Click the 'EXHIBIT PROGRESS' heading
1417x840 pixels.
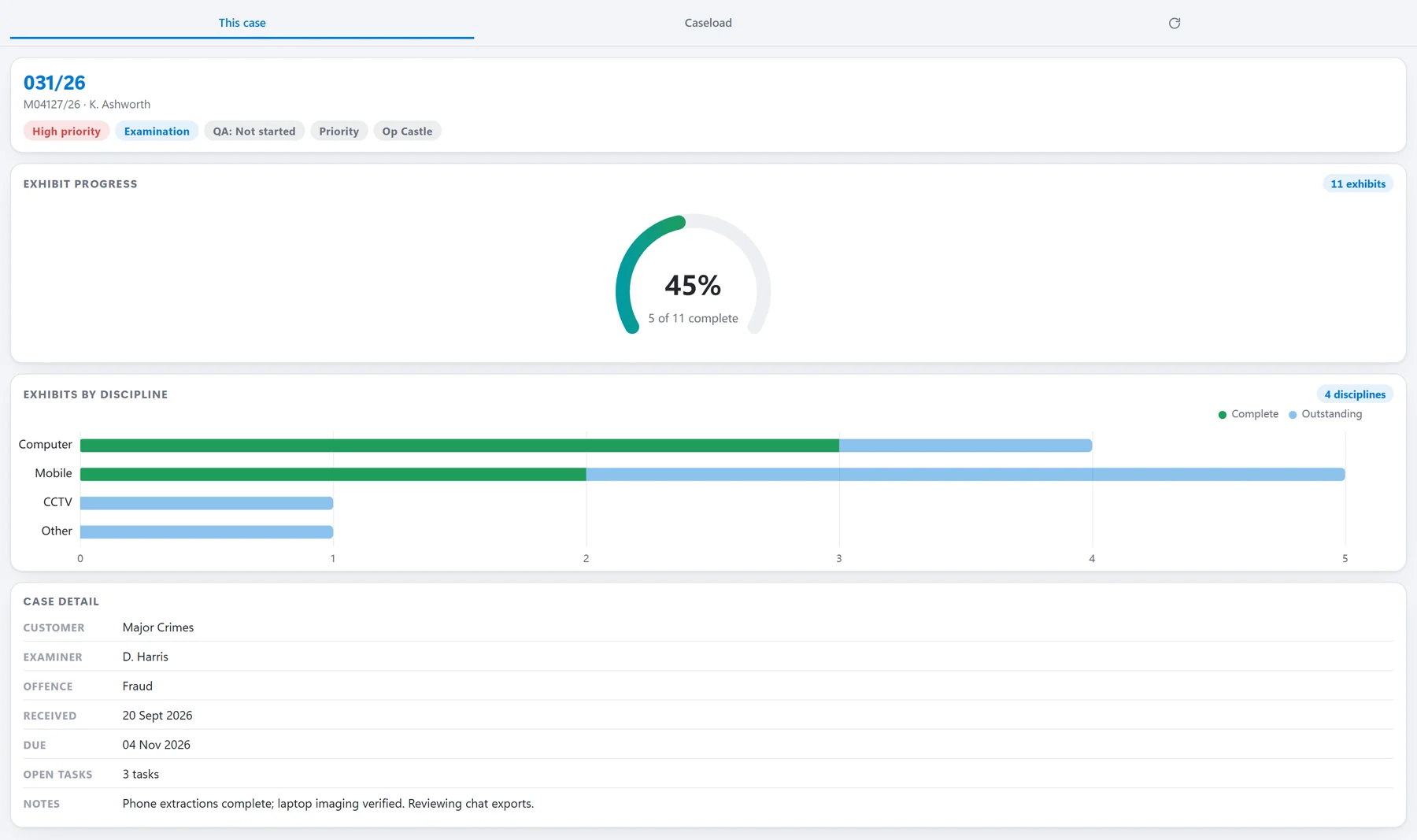click(80, 184)
